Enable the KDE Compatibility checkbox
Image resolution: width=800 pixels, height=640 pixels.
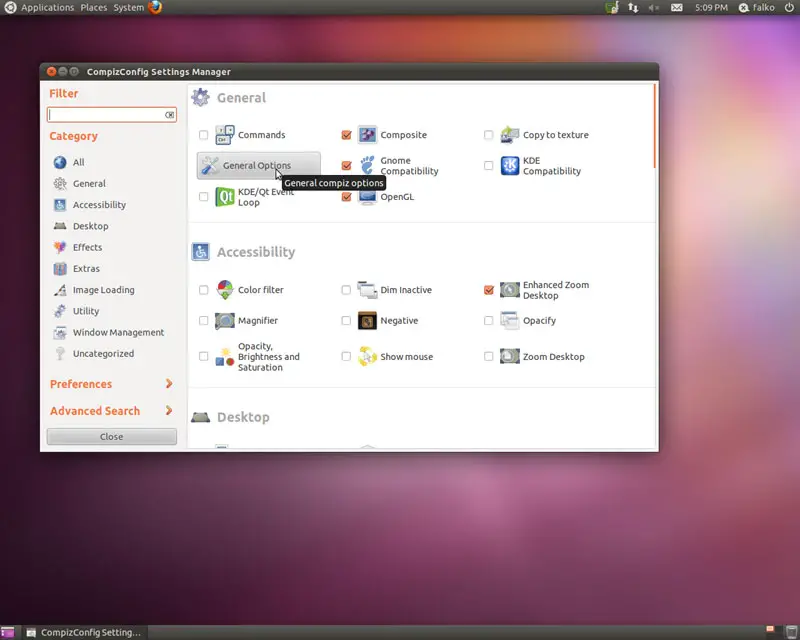pos(489,165)
